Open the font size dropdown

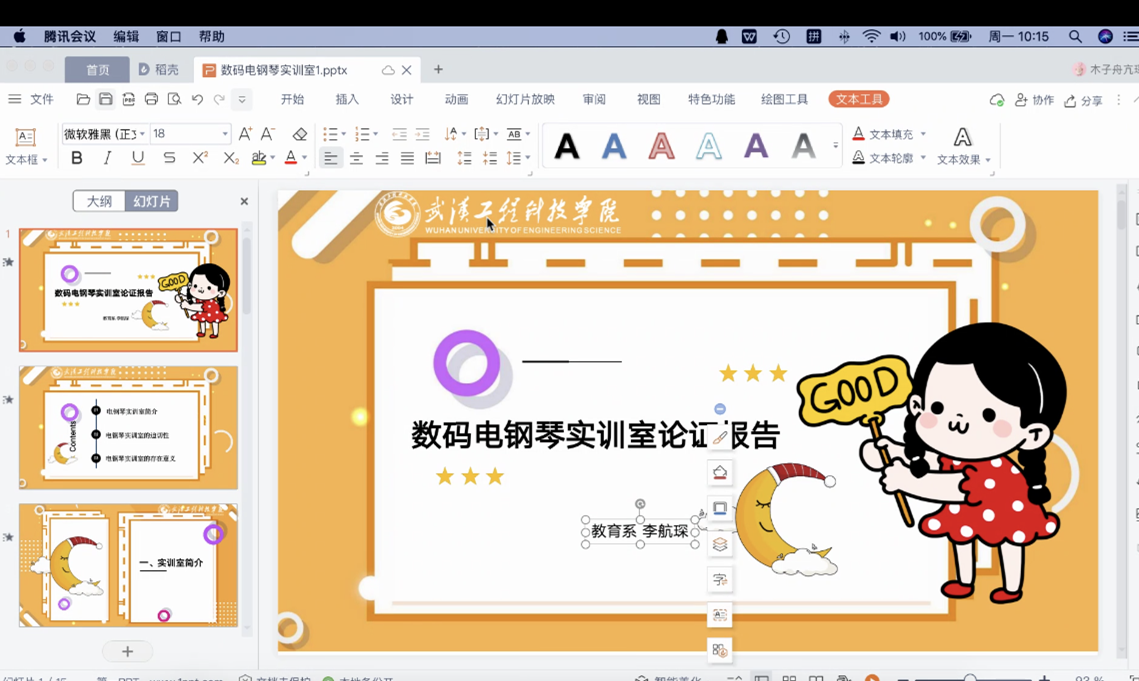pyautogui.click(x=225, y=134)
